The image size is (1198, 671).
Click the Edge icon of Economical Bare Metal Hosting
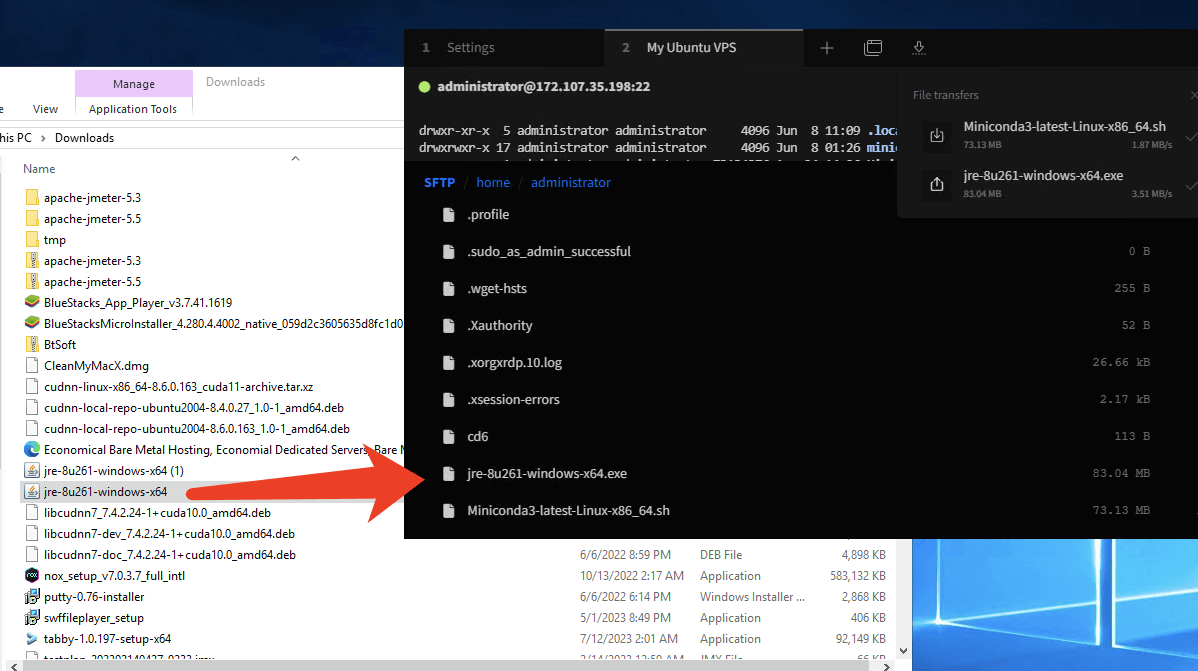point(32,449)
